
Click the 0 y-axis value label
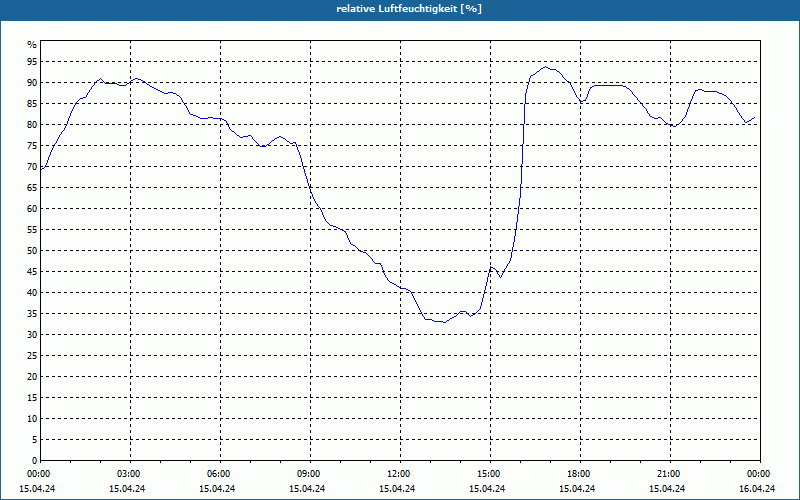pyautogui.click(x=35, y=461)
